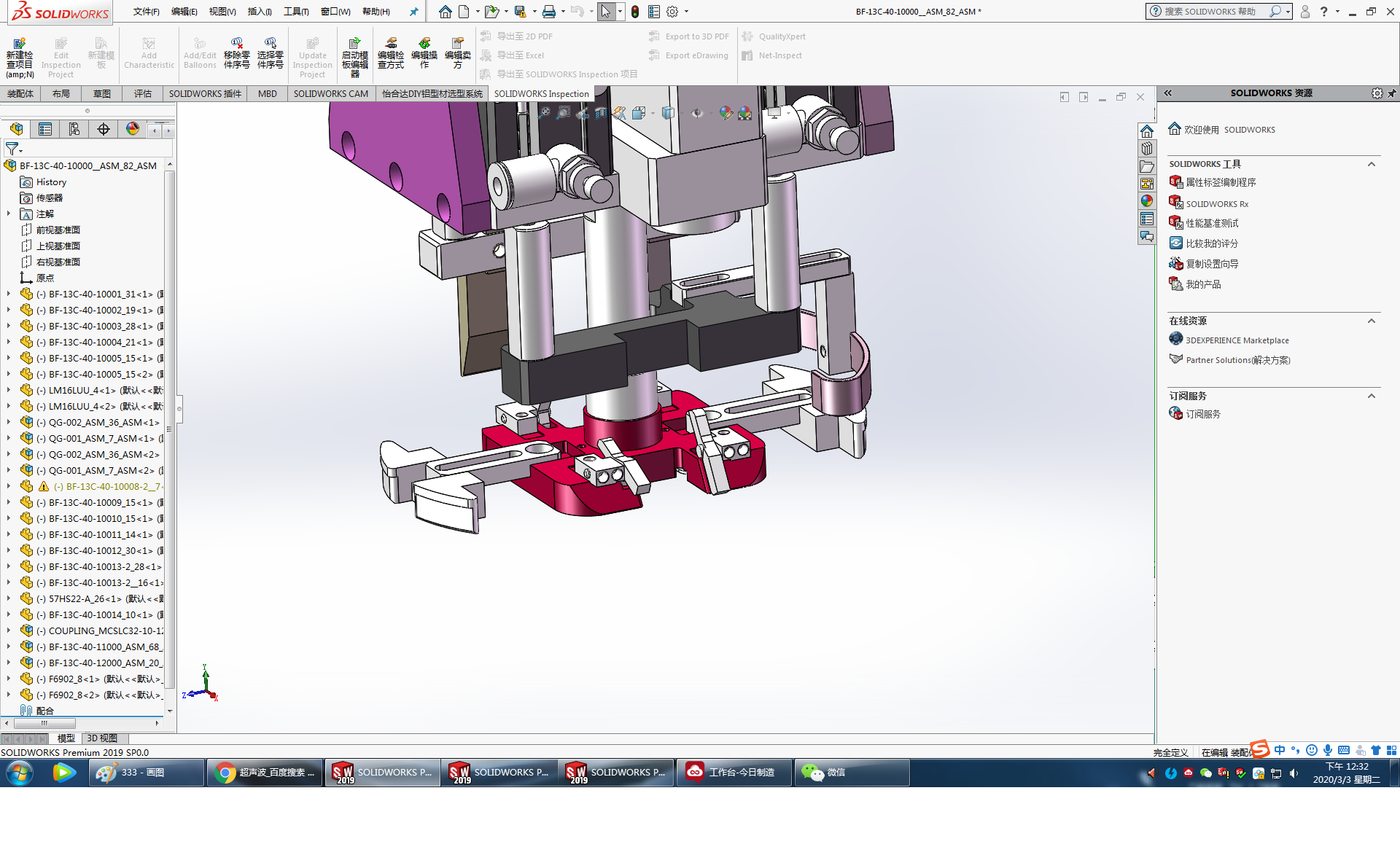The height and width of the screenshot is (863, 1400).
Task: Open Chrome from the taskbar
Action: point(265,773)
